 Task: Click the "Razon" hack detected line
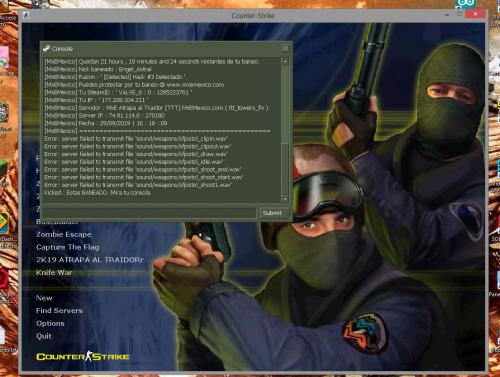pos(115,77)
